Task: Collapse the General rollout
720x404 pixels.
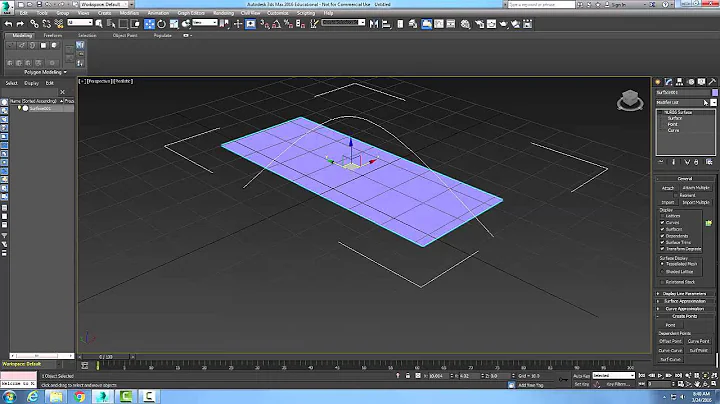Action: (x=685, y=179)
